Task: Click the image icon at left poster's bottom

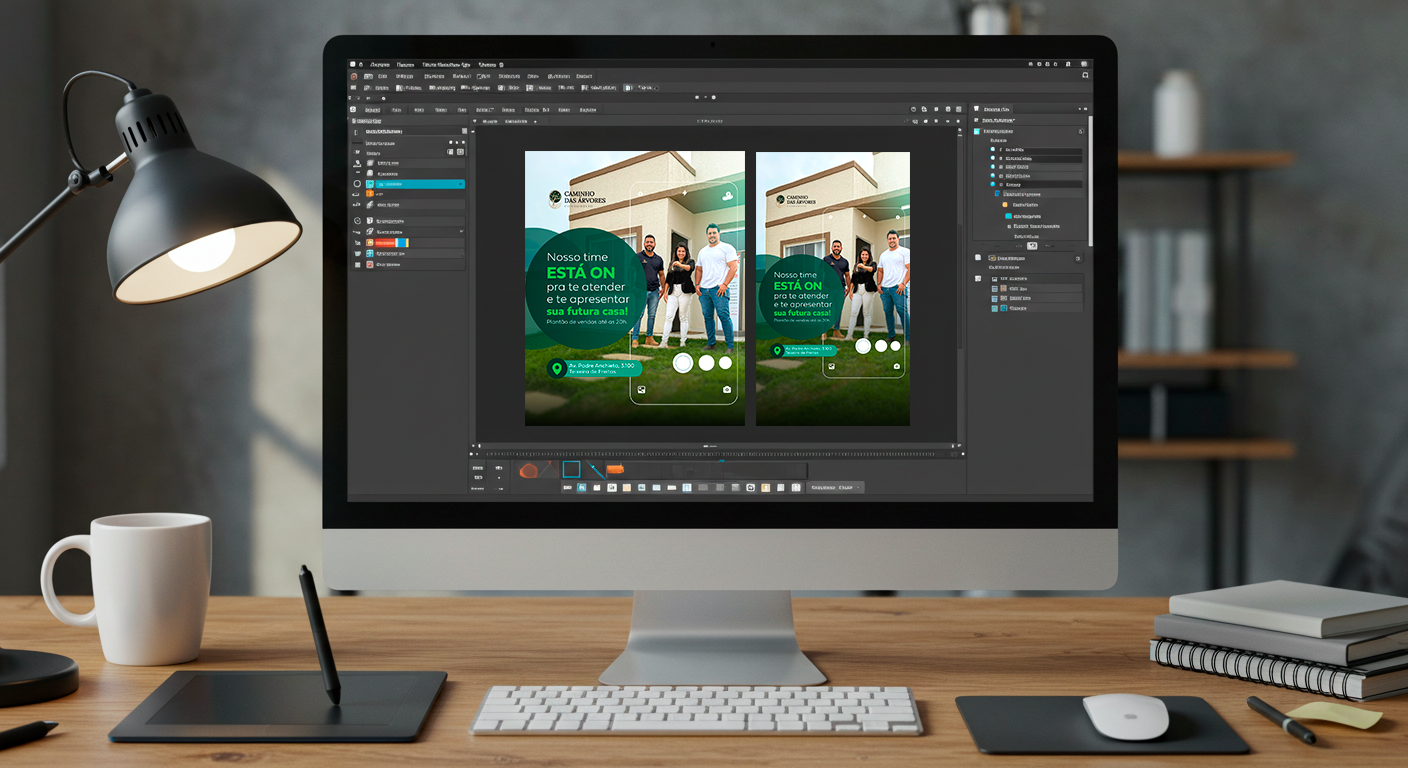Action: (x=641, y=390)
